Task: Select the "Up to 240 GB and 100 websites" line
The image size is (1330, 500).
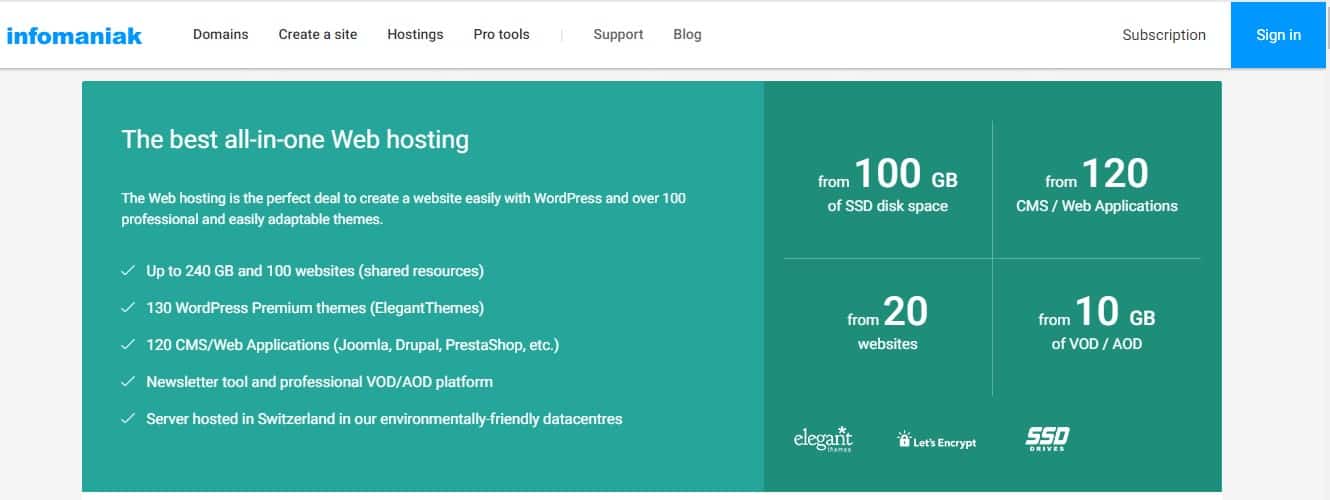Action: tap(315, 271)
